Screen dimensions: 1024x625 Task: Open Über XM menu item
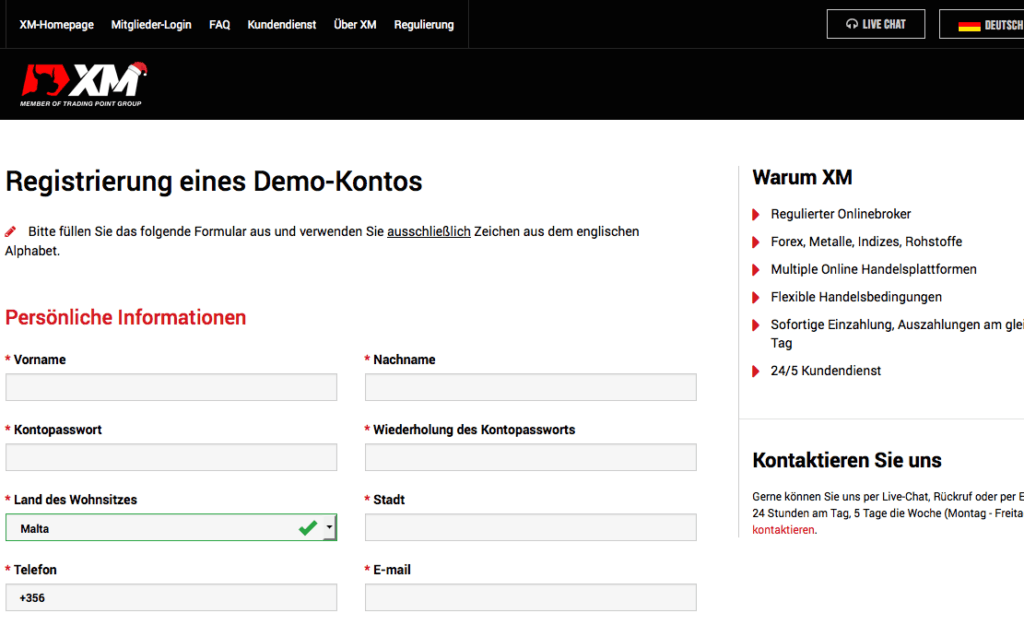[355, 25]
